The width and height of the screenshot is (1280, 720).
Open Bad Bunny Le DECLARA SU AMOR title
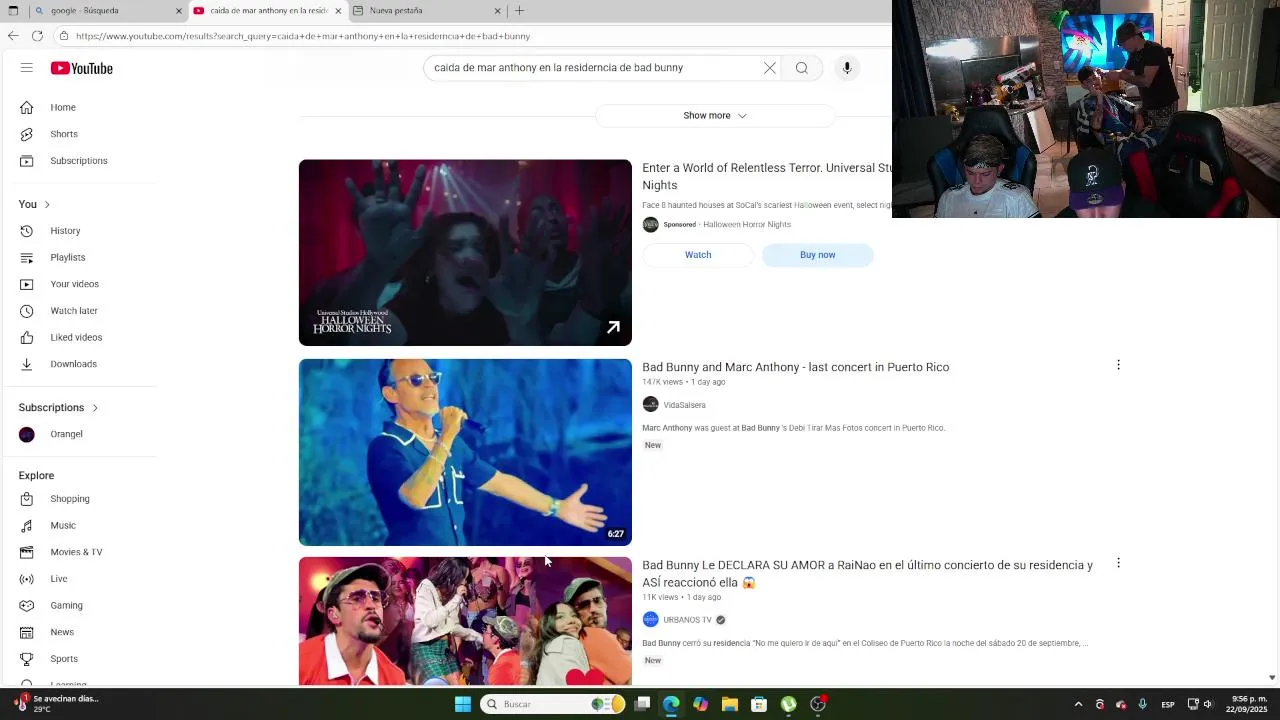(x=867, y=574)
